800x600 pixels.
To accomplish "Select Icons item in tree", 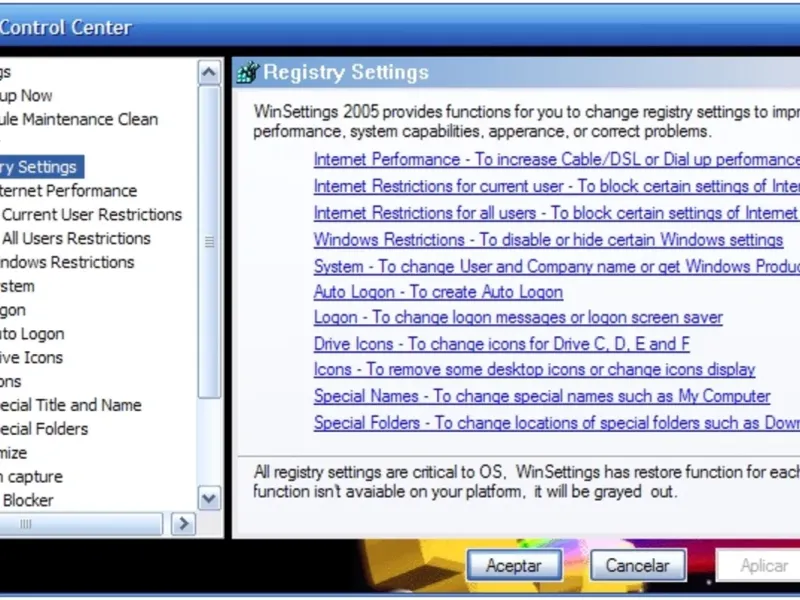I will (x=11, y=382).
